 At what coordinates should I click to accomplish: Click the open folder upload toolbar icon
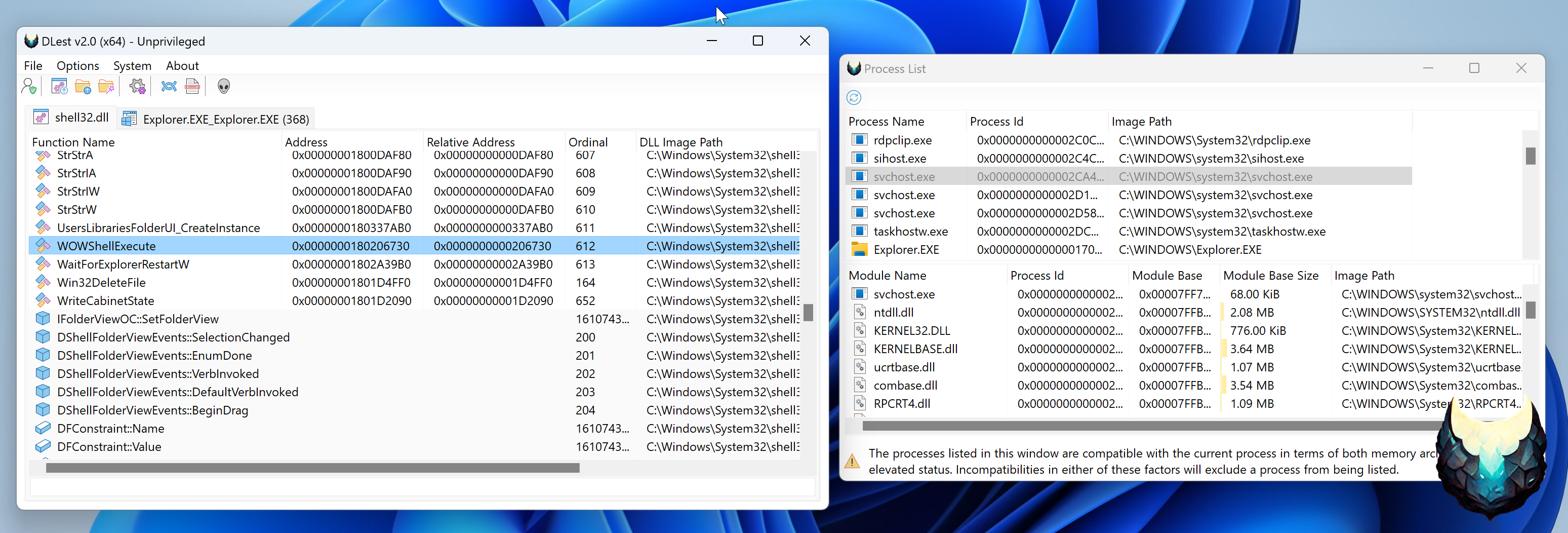(83, 87)
